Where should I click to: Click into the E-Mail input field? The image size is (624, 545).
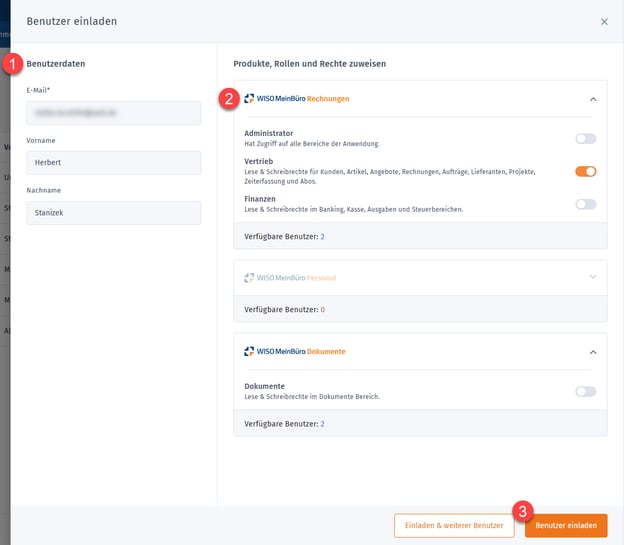tap(113, 113)
